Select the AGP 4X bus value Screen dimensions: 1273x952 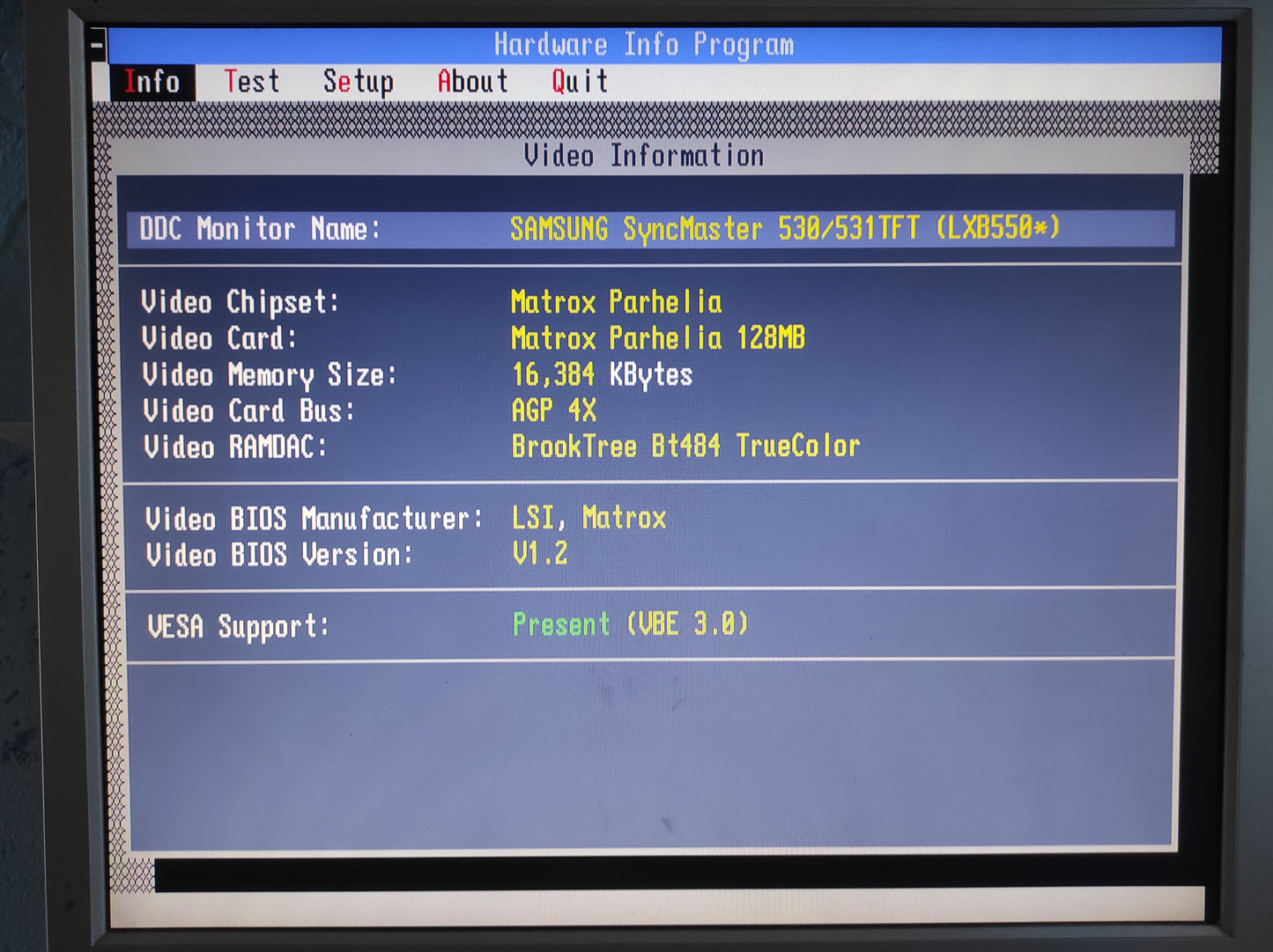[553, 410]
